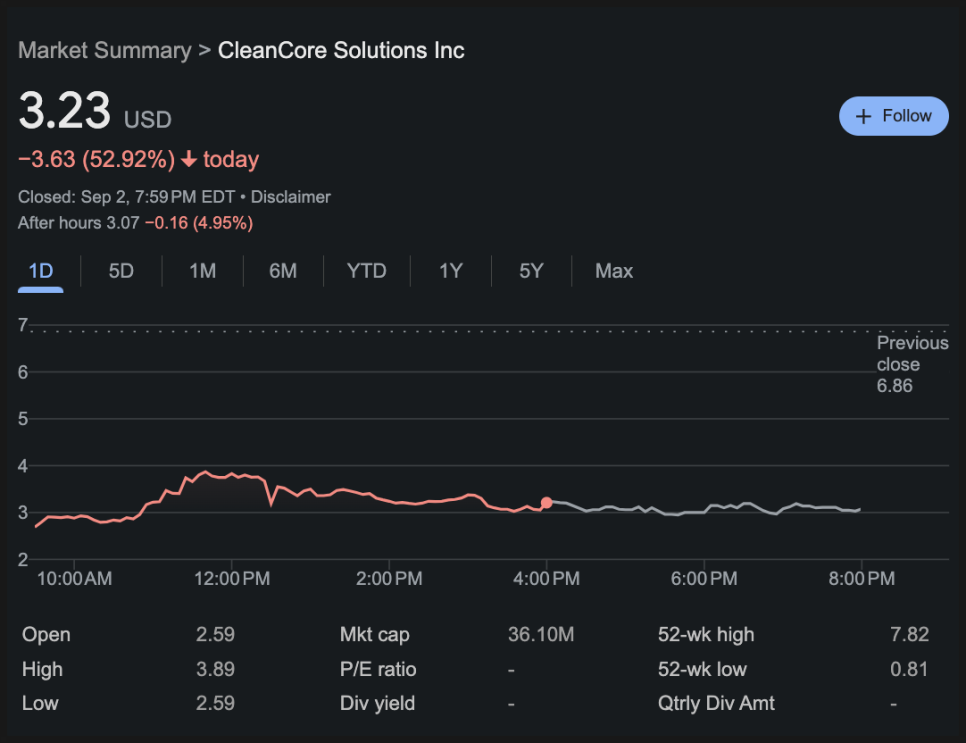Click the Previous close 6.86 label
Image resolution: width=966 pixels, height=743 pixels.
pyautogui.click(x=912, y=364)
